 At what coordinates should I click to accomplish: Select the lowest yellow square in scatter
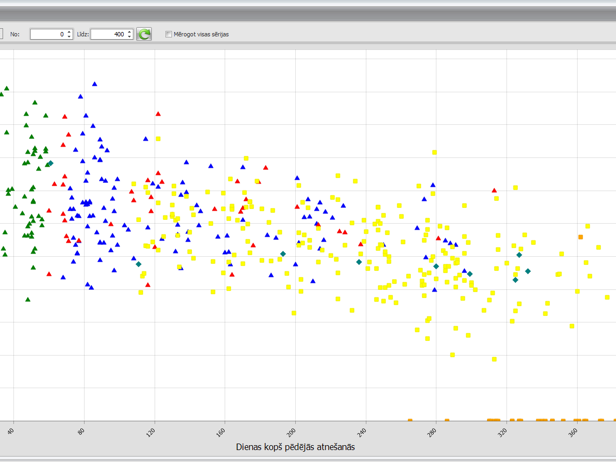click(x=494, y=360)
